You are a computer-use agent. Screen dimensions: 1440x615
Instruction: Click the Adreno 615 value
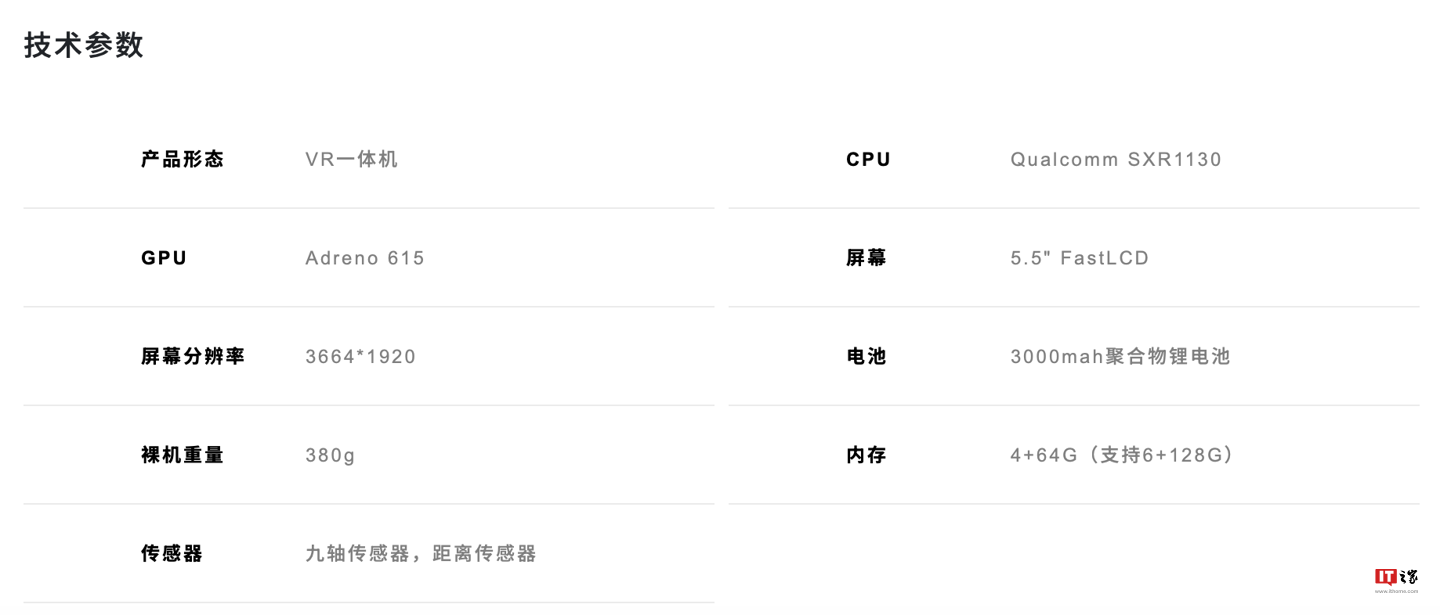click(x=365, y=258)
